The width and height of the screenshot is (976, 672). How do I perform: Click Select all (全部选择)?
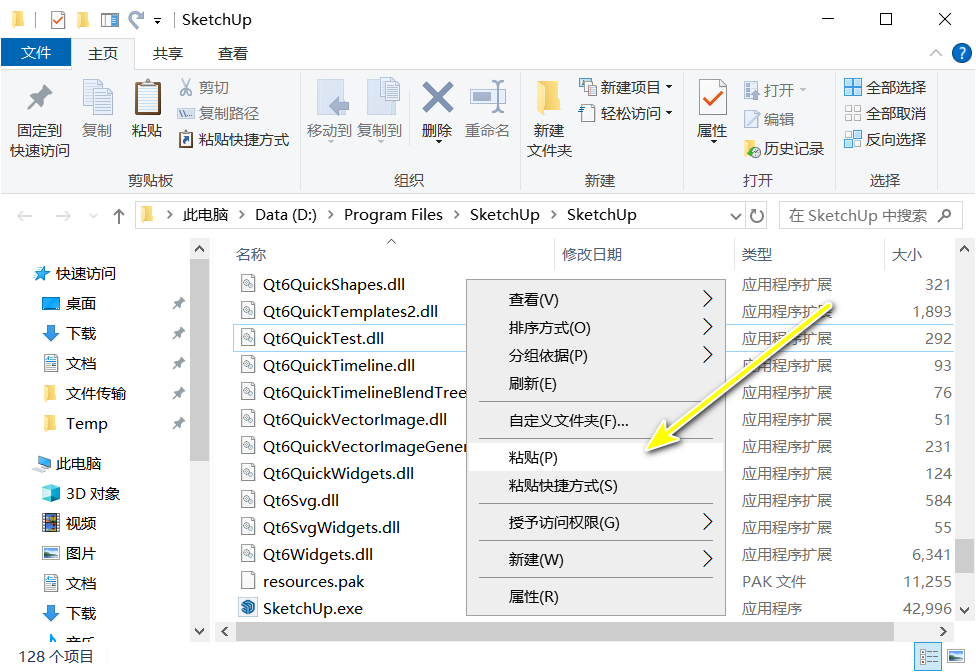tap(885, 87)
